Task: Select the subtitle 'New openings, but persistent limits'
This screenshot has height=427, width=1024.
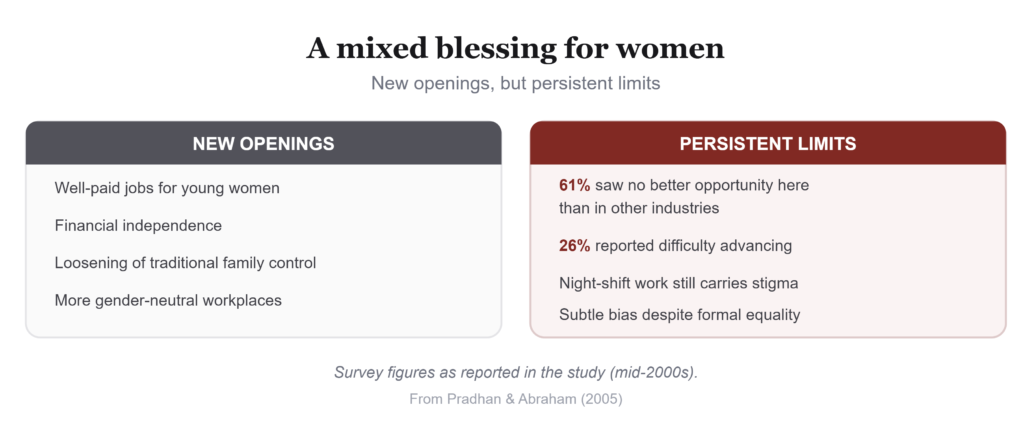Action: tap(515, 84)
